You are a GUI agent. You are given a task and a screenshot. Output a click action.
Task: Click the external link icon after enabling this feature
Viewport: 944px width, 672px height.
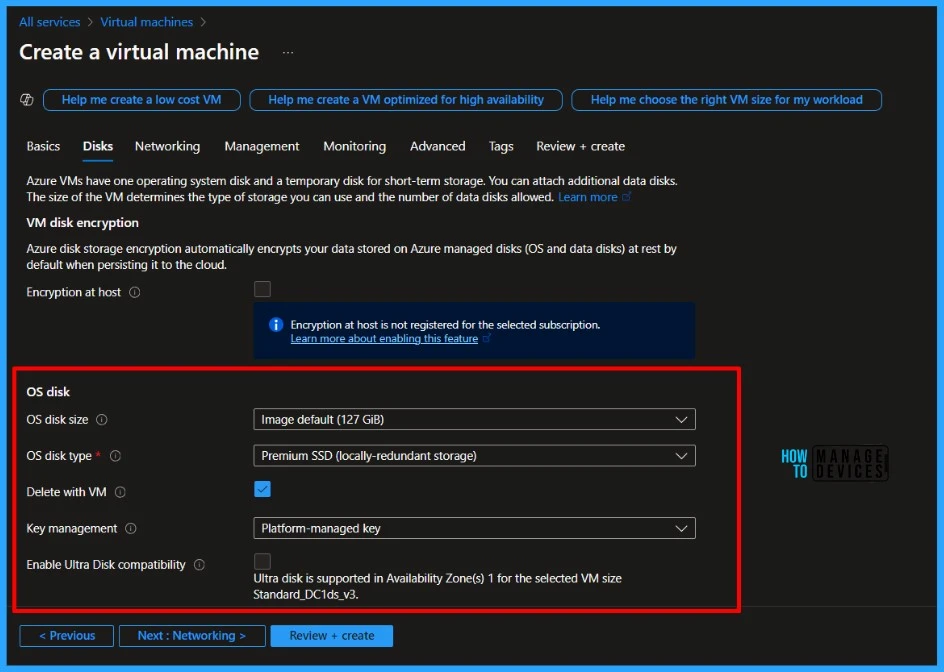[487, 338]
